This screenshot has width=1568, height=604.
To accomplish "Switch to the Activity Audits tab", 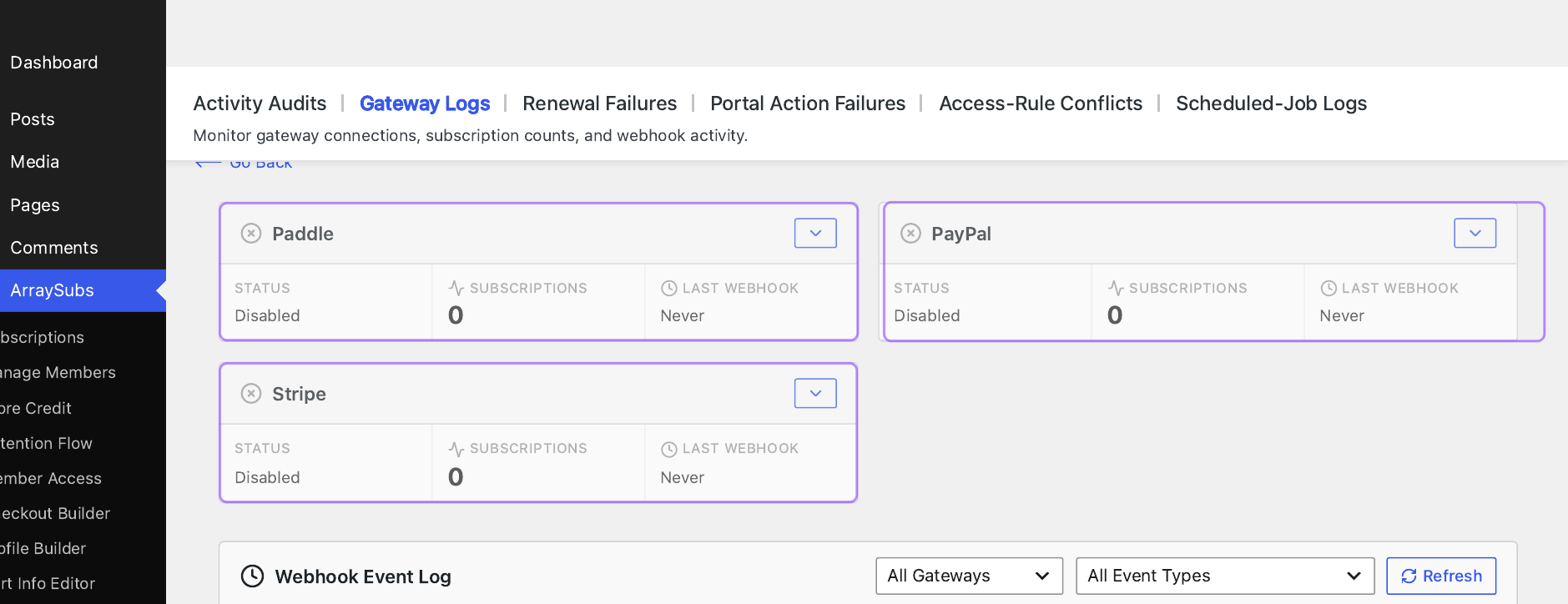I will (x=260, y=103).
